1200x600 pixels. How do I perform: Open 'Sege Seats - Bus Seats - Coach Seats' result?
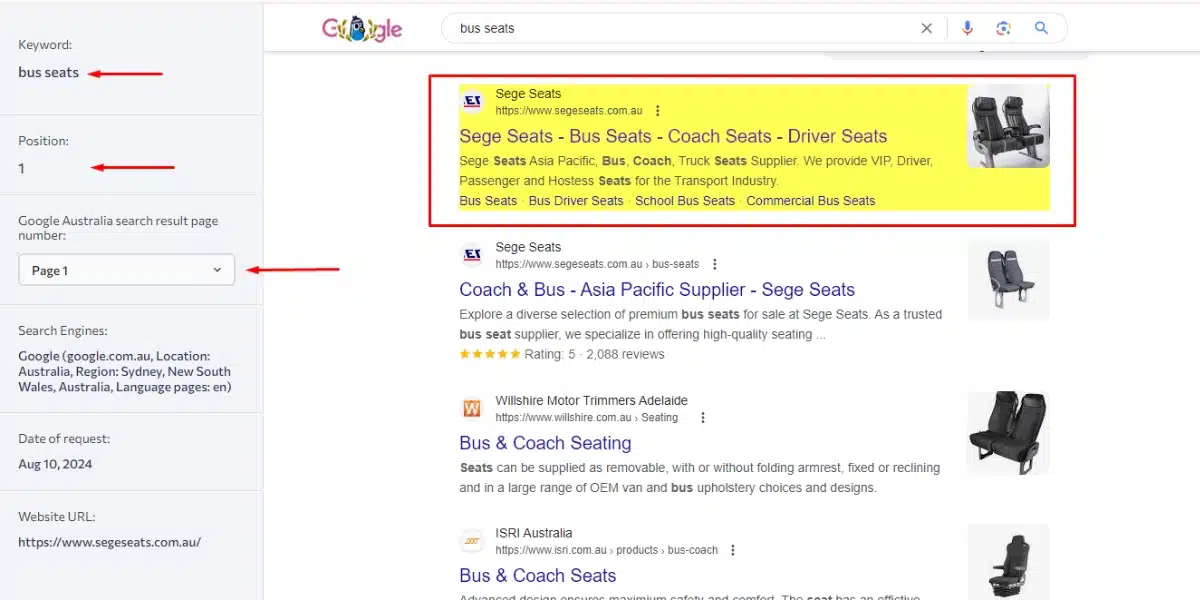pyautogui.click(x=673, y=136)
